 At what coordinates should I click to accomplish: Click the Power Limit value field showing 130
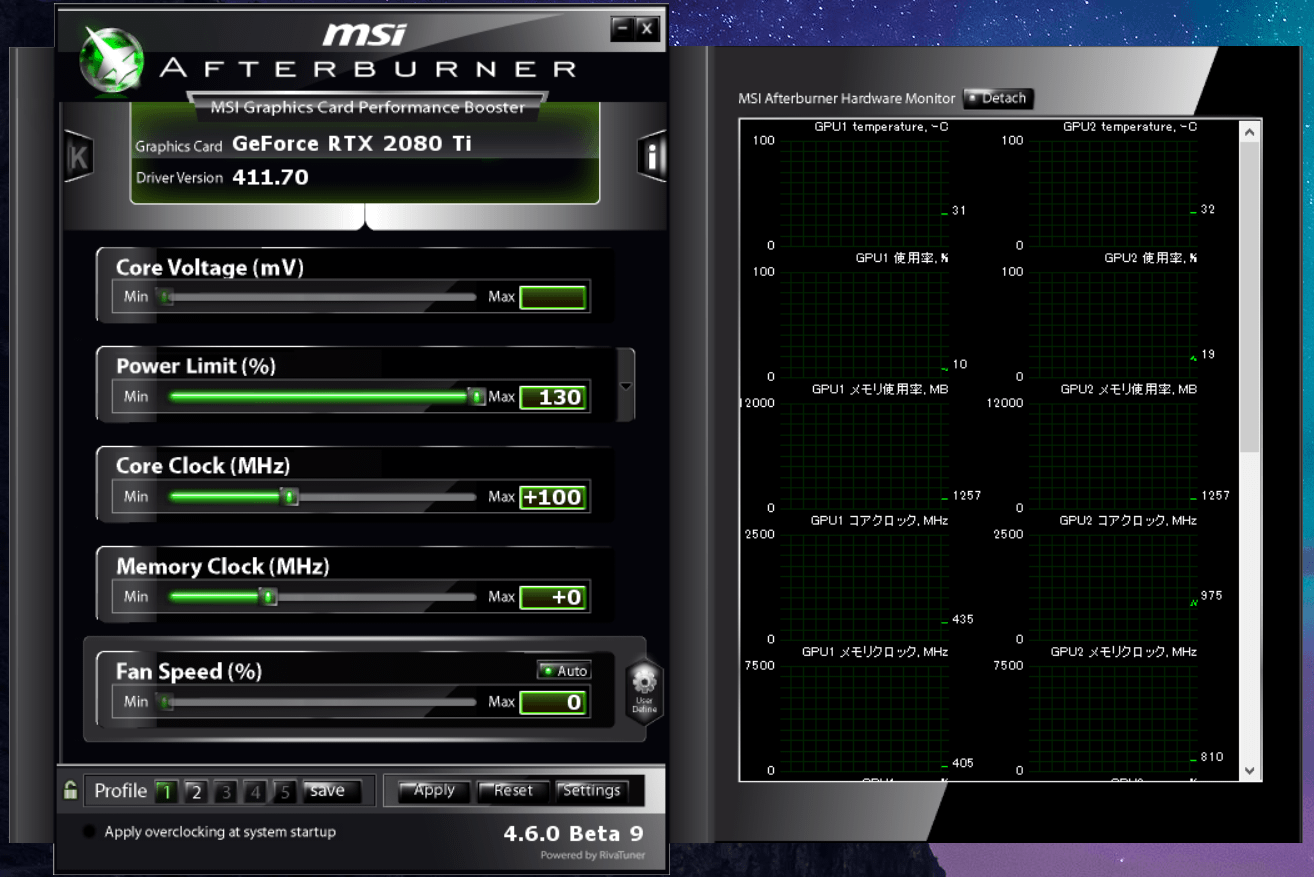tap(553, 397)
